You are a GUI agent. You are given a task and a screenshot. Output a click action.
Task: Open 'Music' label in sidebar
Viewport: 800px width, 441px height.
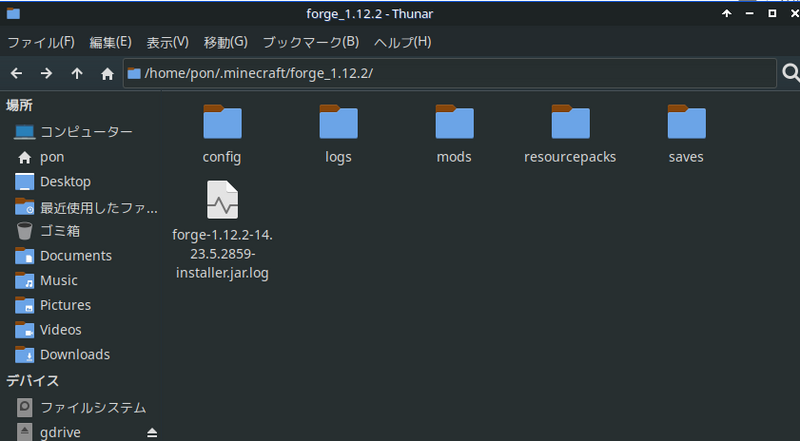[x=59, y=280]
